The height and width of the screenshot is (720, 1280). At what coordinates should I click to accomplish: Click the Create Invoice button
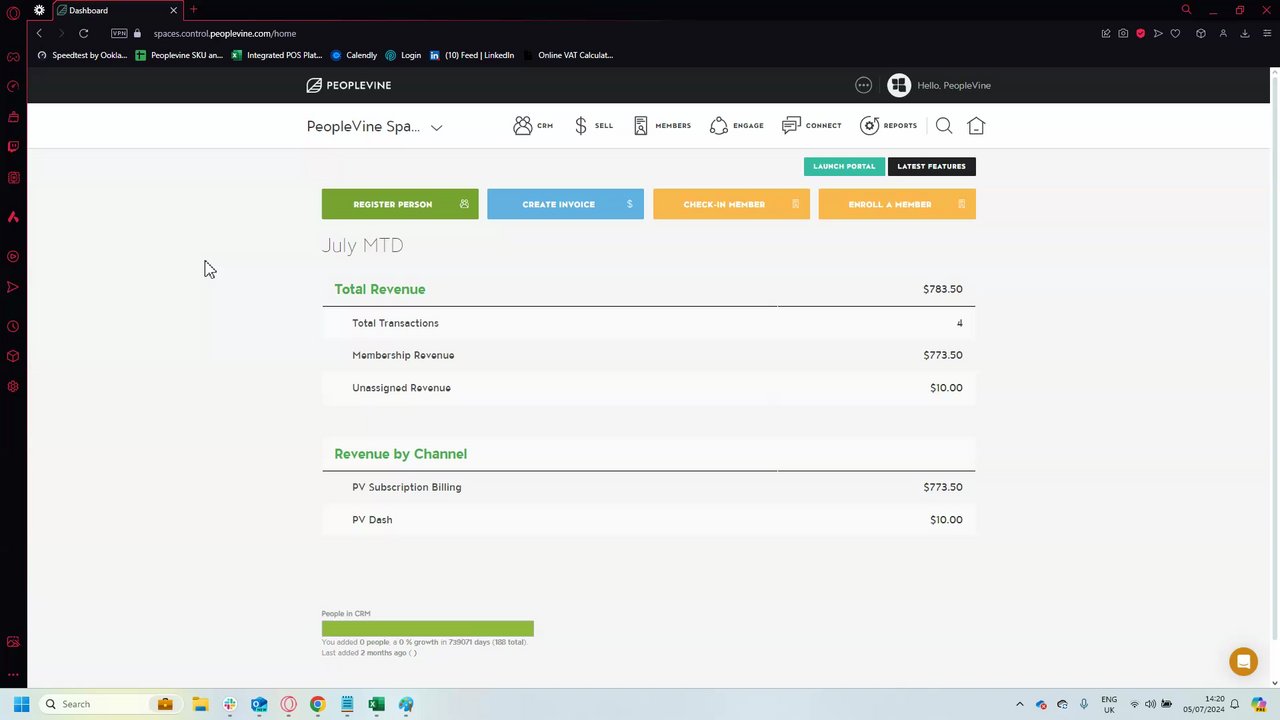coord(565,204)
